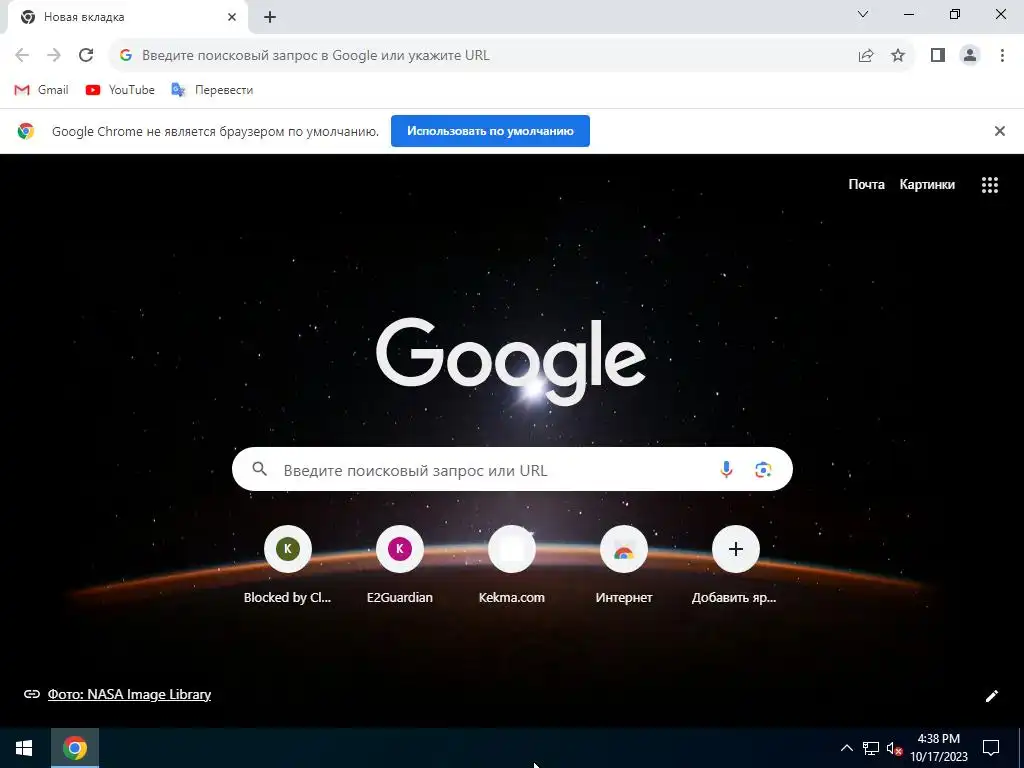This screenshot has width=1024, height=768.
Task: Open the tab search dropdown arrow
Action: [863, 14]
